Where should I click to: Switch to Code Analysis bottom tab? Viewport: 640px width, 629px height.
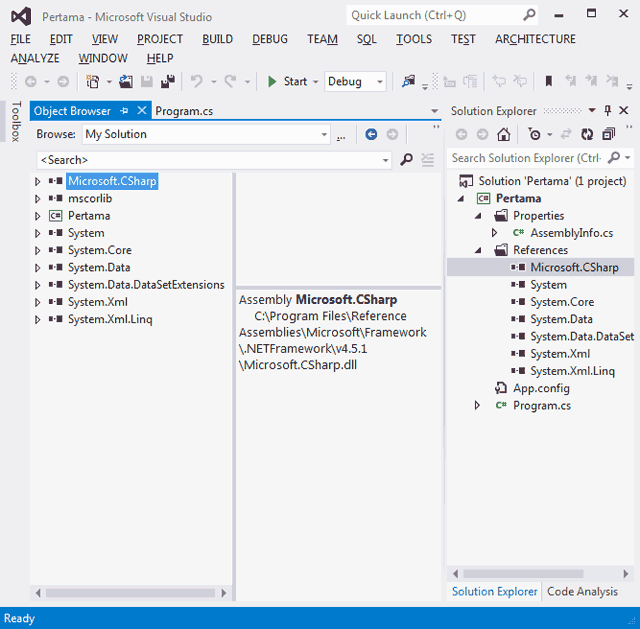pos(582,591)
